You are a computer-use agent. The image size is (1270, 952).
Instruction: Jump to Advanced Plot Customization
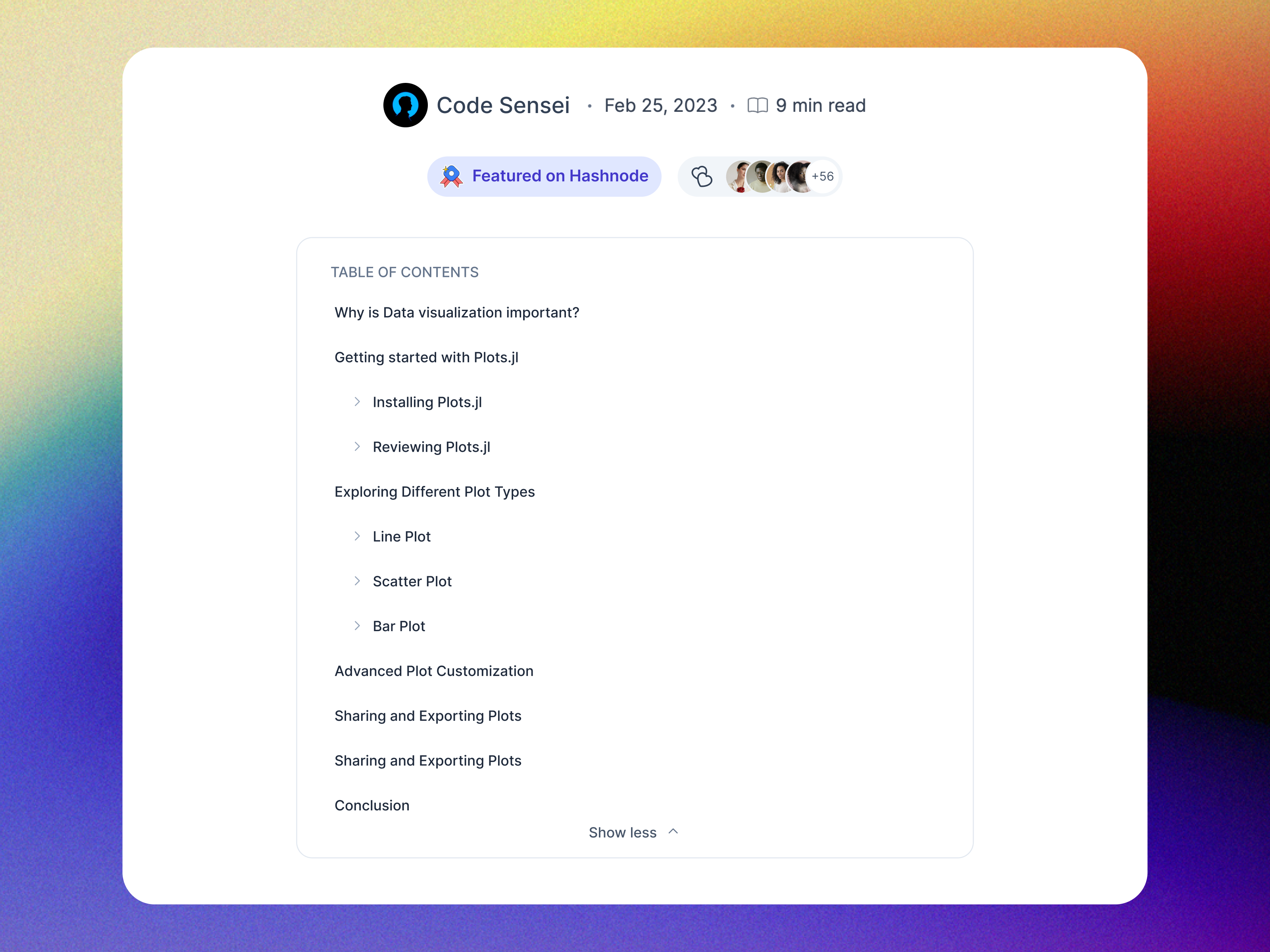click(433, 670)
